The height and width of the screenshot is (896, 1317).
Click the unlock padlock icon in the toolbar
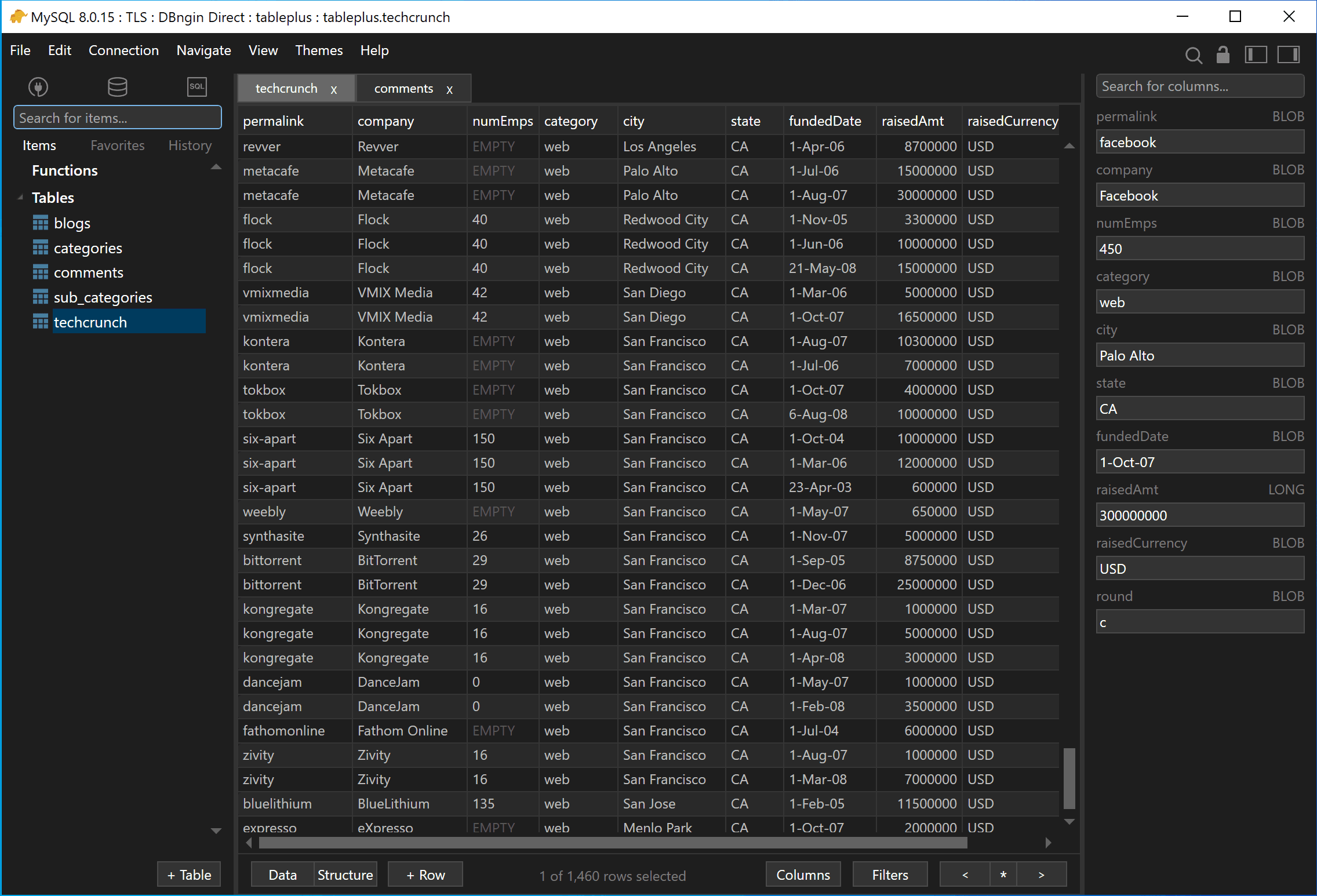(1223, 55)
